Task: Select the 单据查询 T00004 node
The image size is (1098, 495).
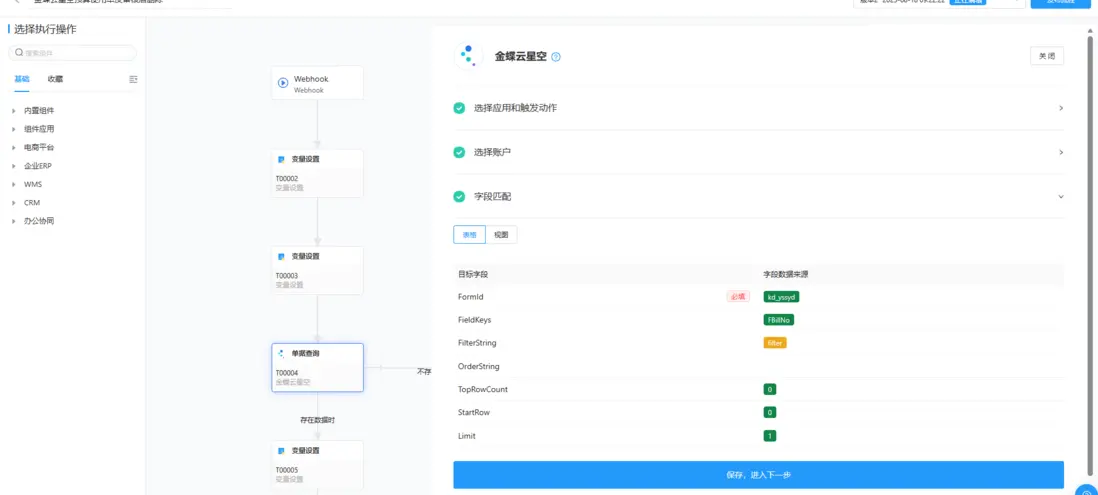Action: pyautogui.click(x=317, y=367)
